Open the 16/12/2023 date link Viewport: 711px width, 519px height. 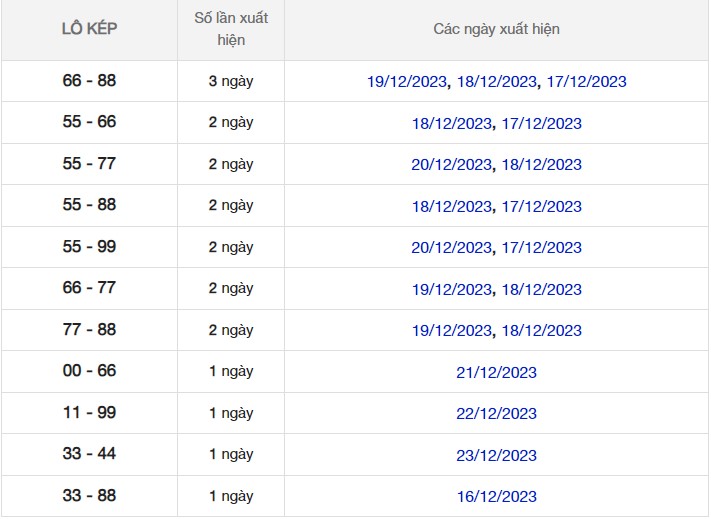click(496, 496)
